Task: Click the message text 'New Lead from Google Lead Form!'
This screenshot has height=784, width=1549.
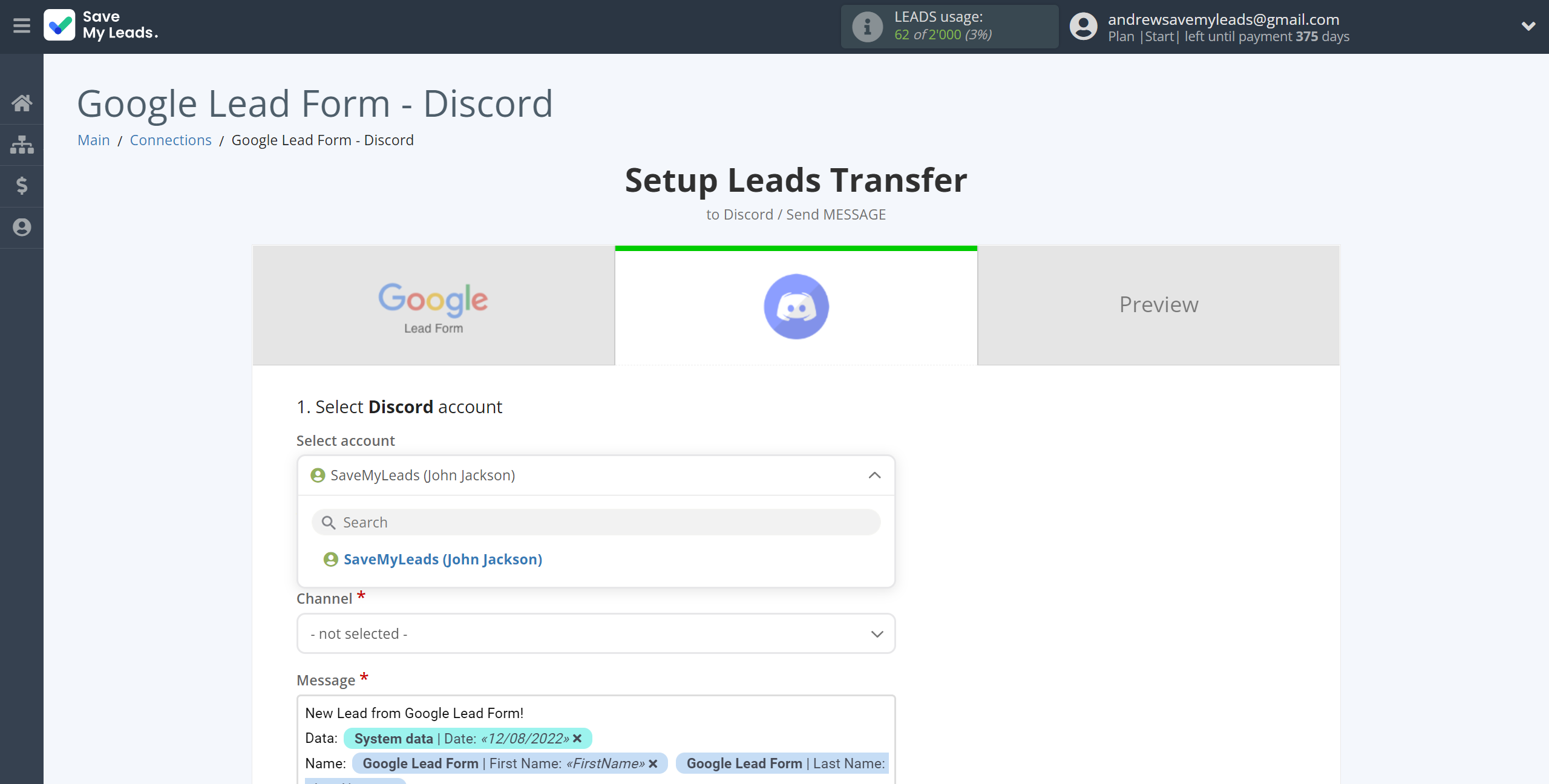Action: point(414,713)
